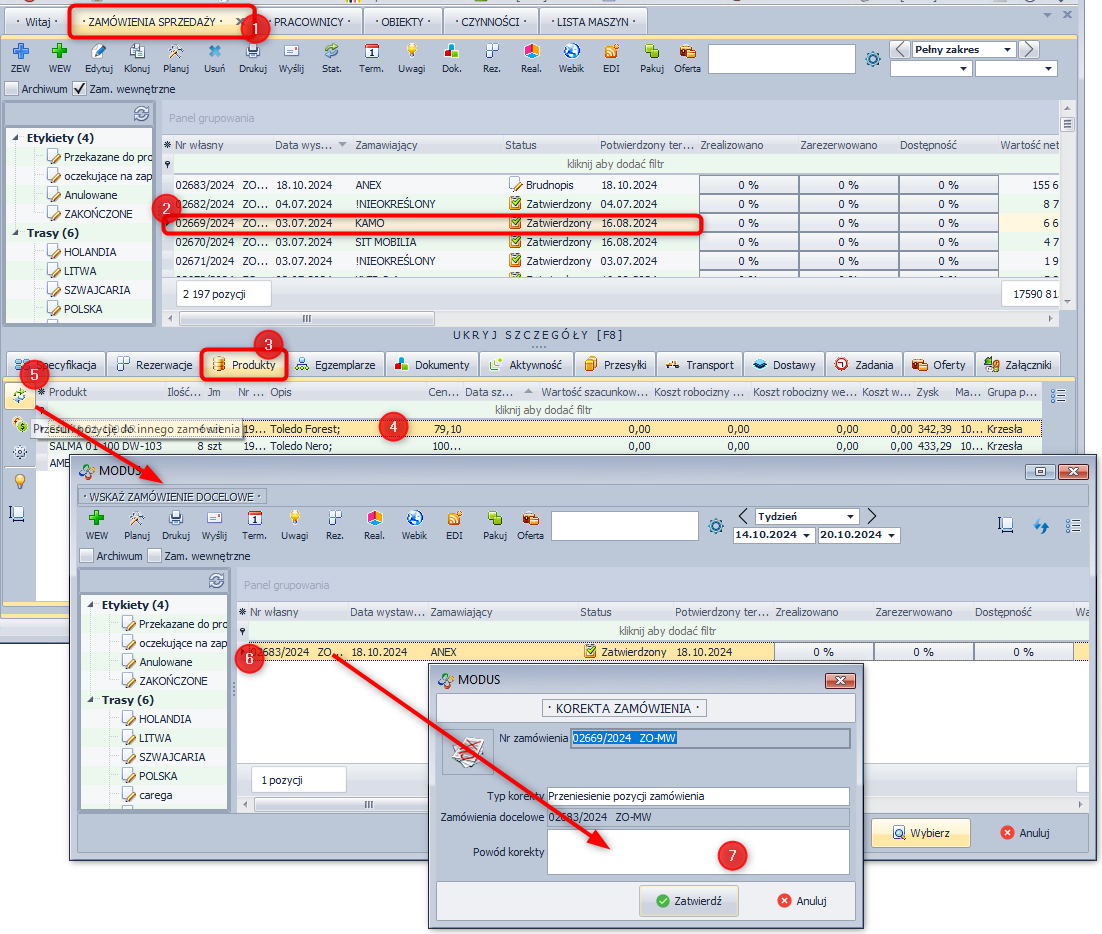Open the CZYNNOŚCI tab
1102x934 pixels.
pos(490,22)
